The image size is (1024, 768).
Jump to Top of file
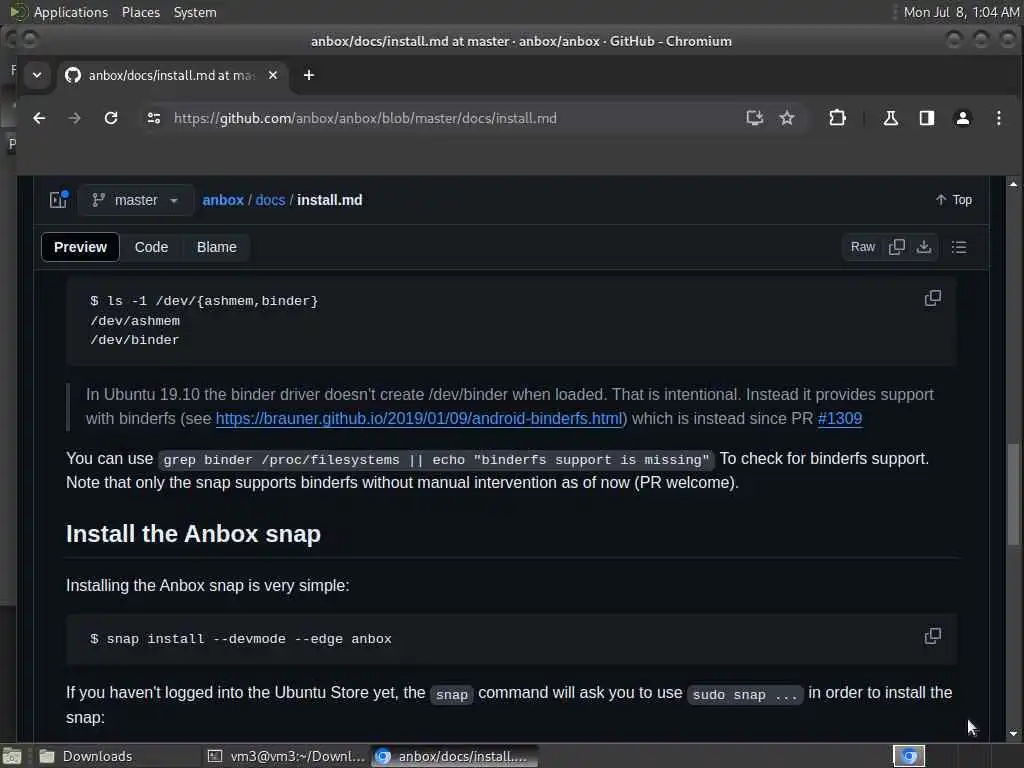pyautogui.click(x=953, y=200)
